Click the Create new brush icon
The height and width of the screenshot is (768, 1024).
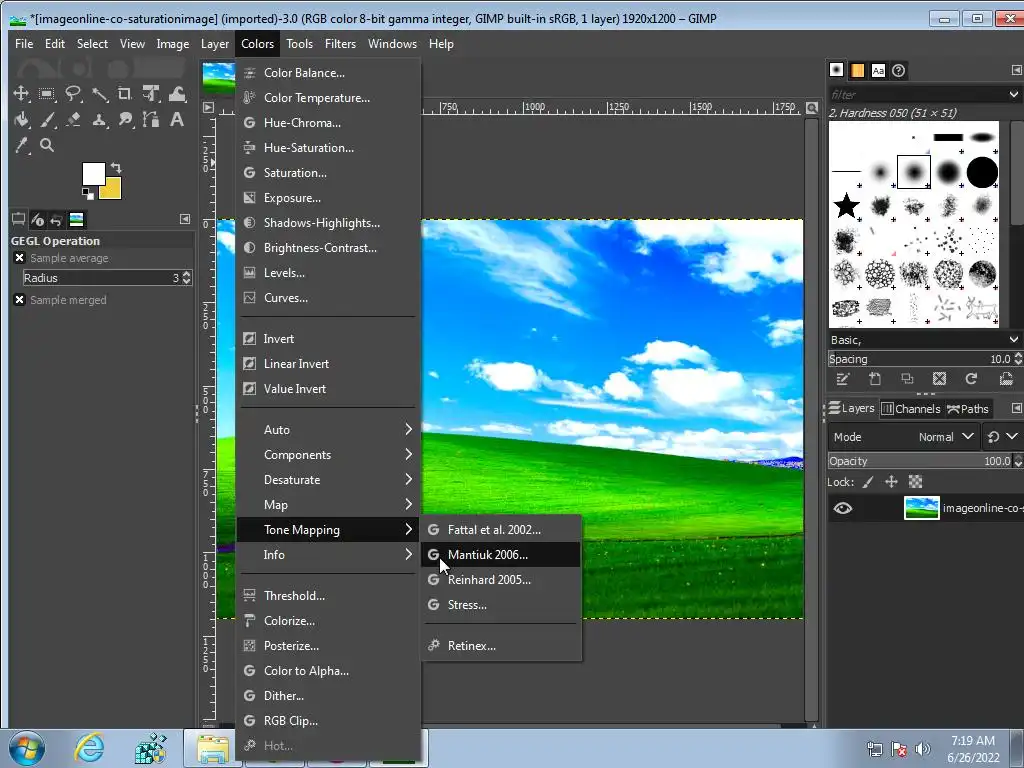tap(875, 379)
